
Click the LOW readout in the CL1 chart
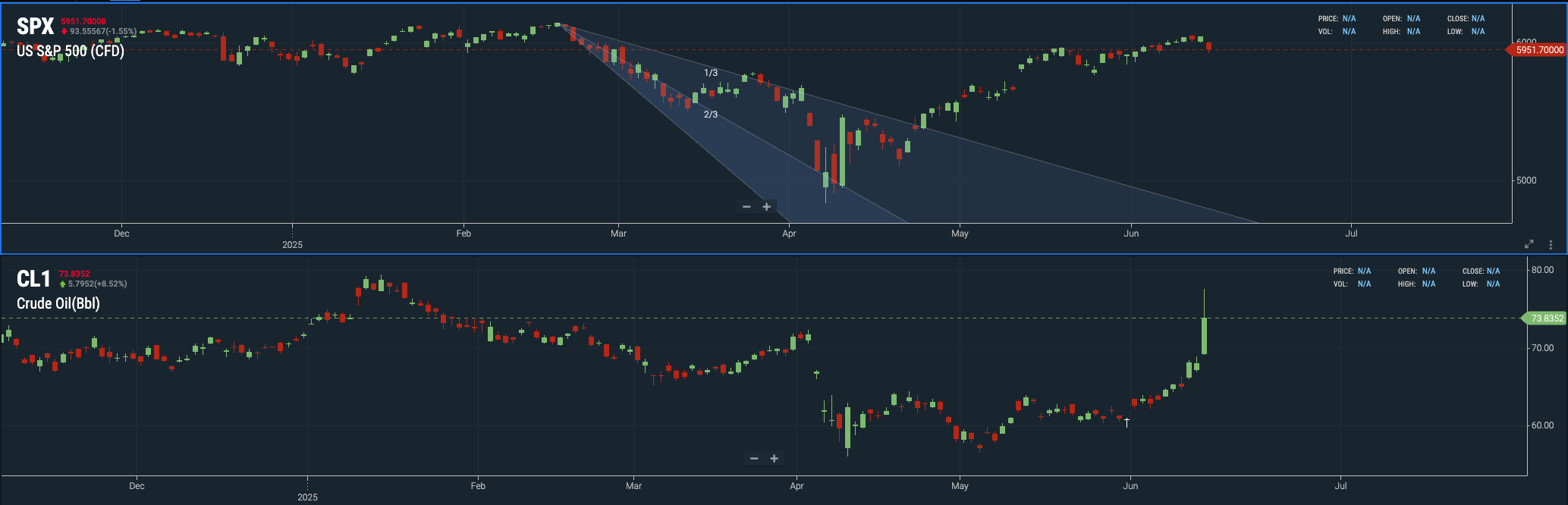(1482, 284)
